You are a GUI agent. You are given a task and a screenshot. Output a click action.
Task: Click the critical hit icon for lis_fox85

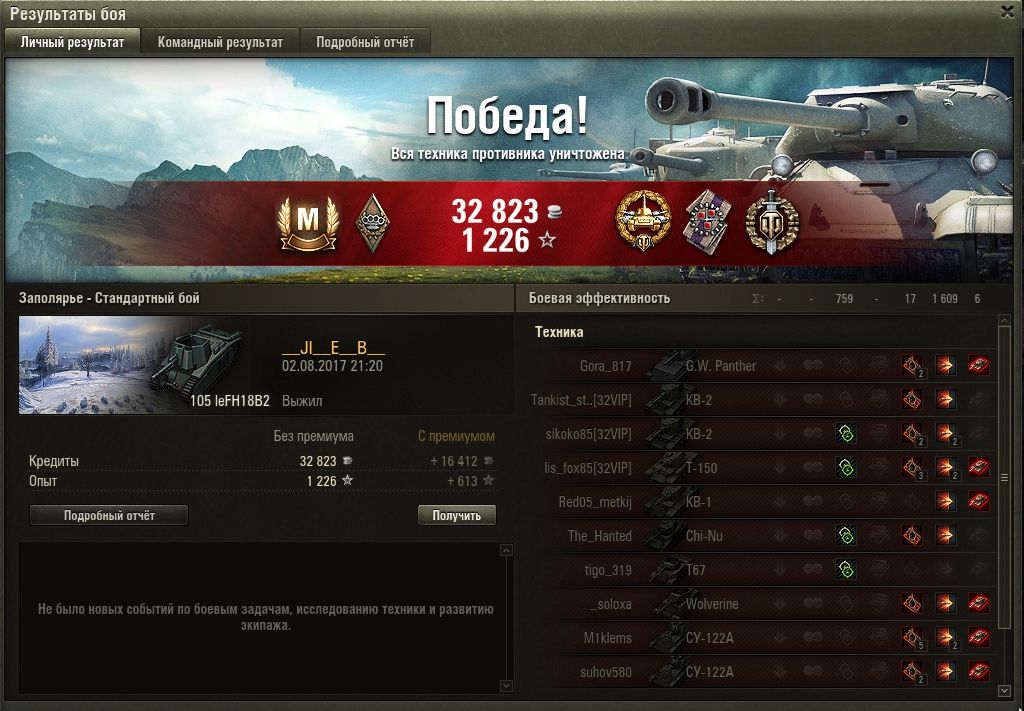[912, 467]
